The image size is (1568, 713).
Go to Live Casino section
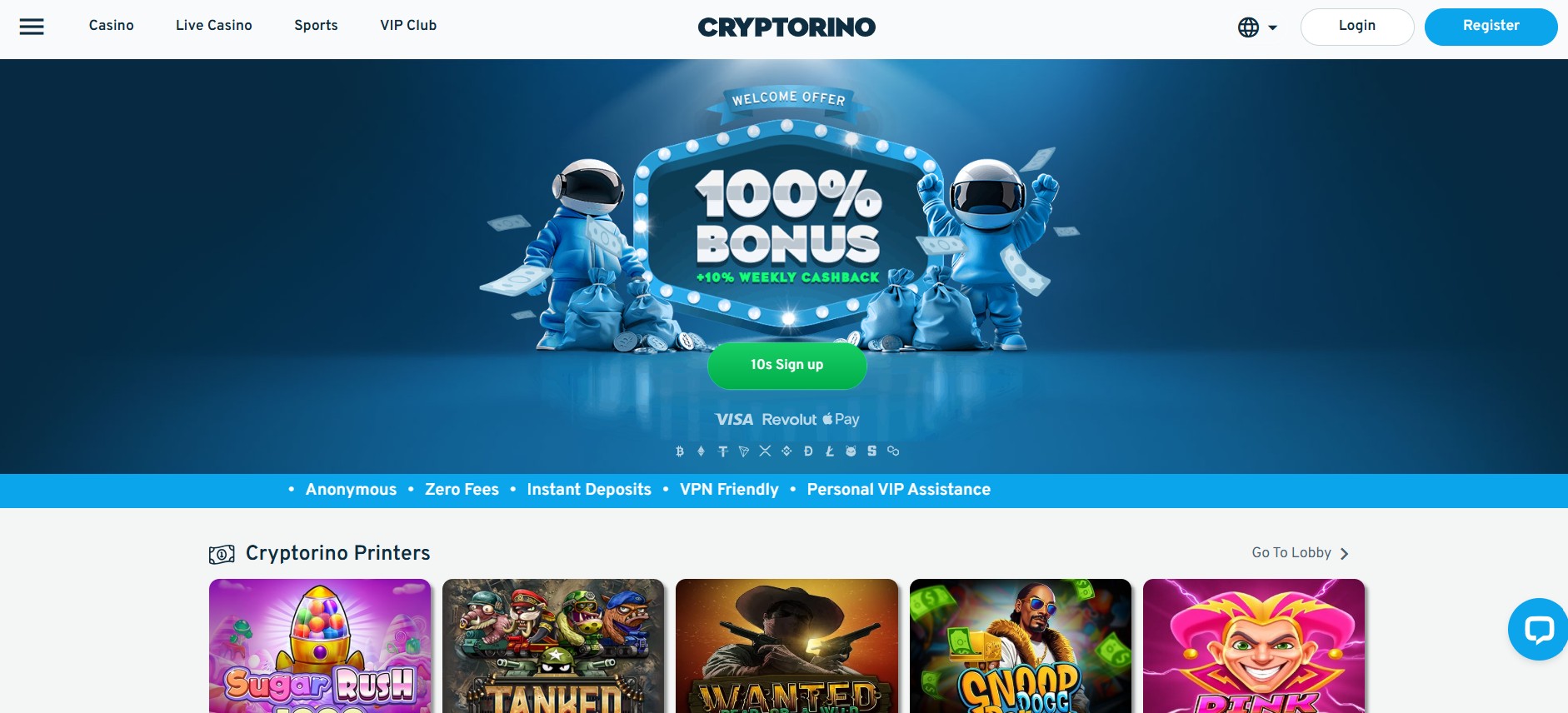[x=214, y=26]
